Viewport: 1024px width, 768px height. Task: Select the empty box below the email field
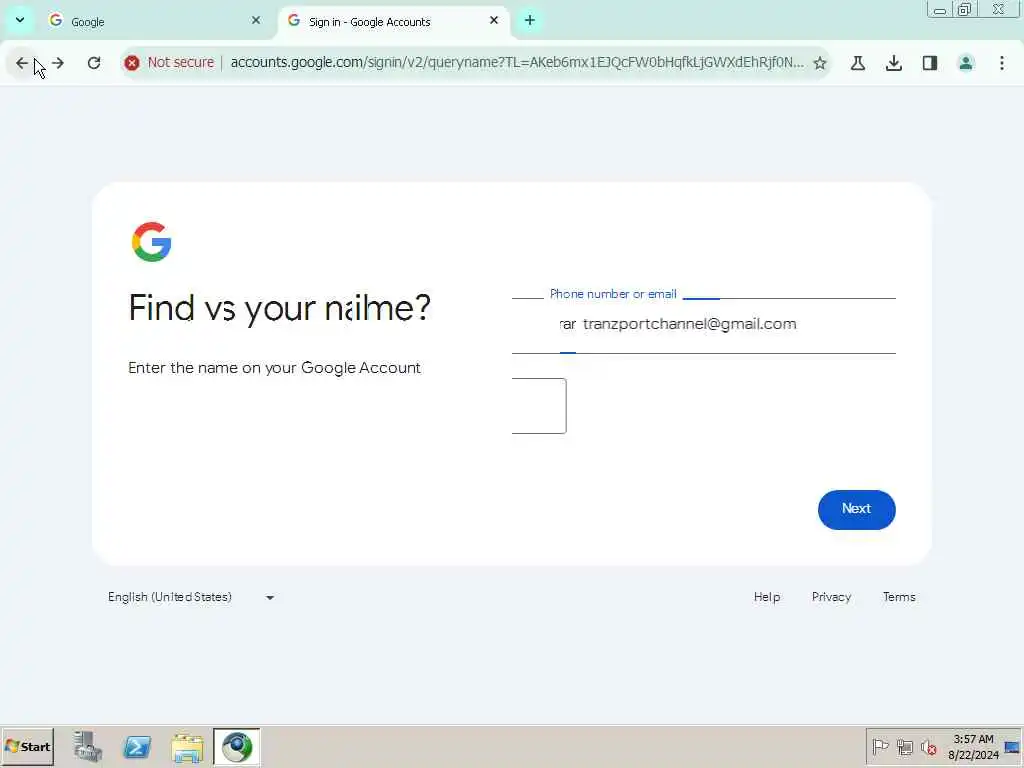pyautogui.click(x=539, y=406)
